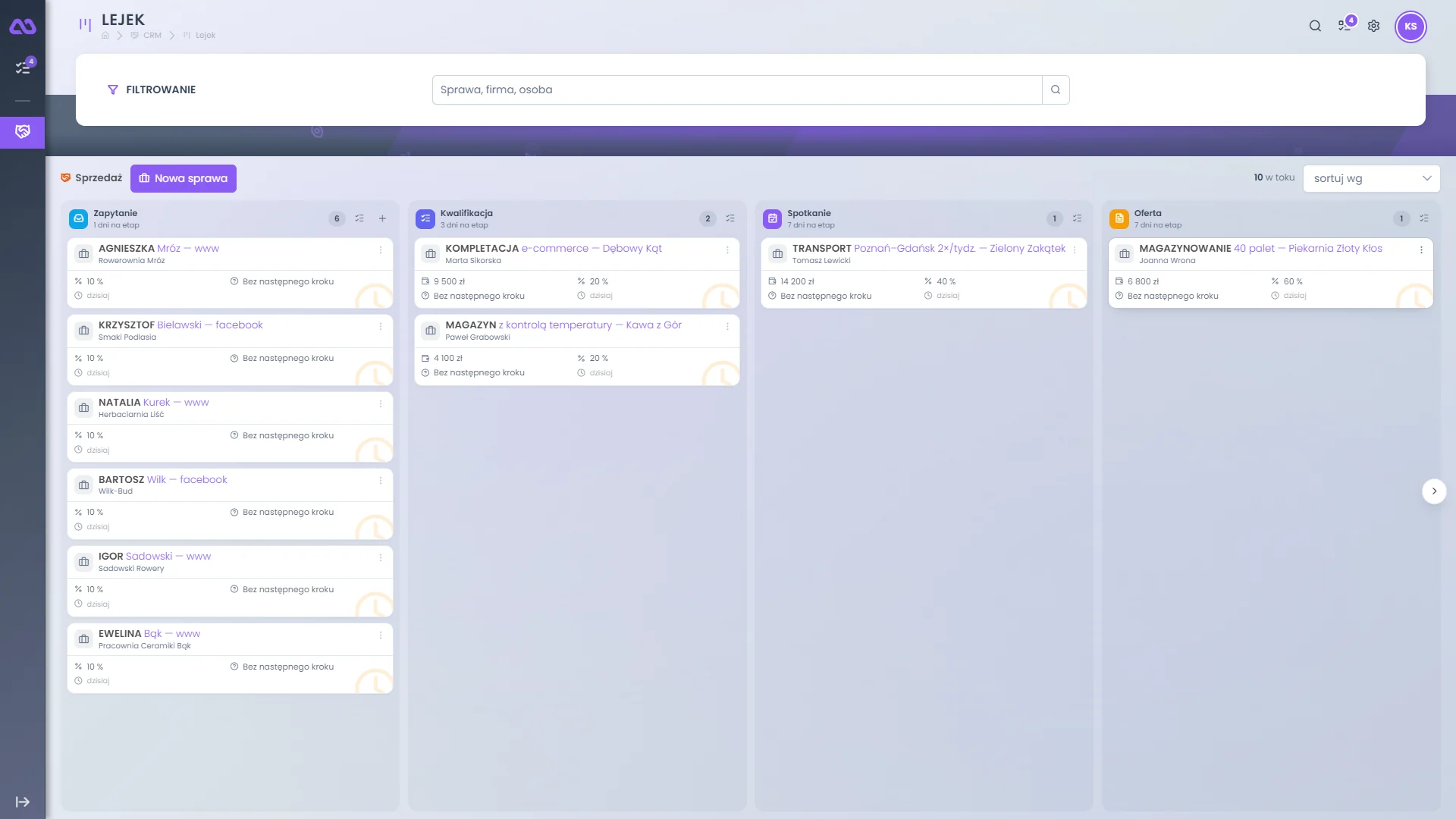Viewport: 1456px width, 819px height.
Task: Open the settings gear icon
Action: click(x=1373, y=26)
